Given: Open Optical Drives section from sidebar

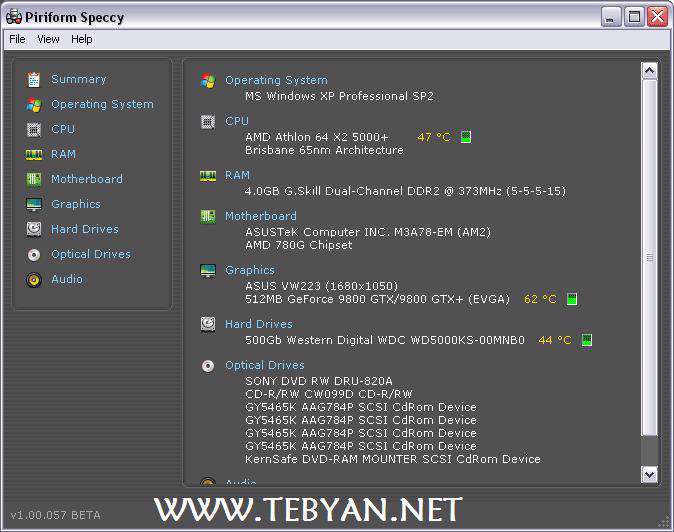Looking at the screenshot, I should point(91,254).
